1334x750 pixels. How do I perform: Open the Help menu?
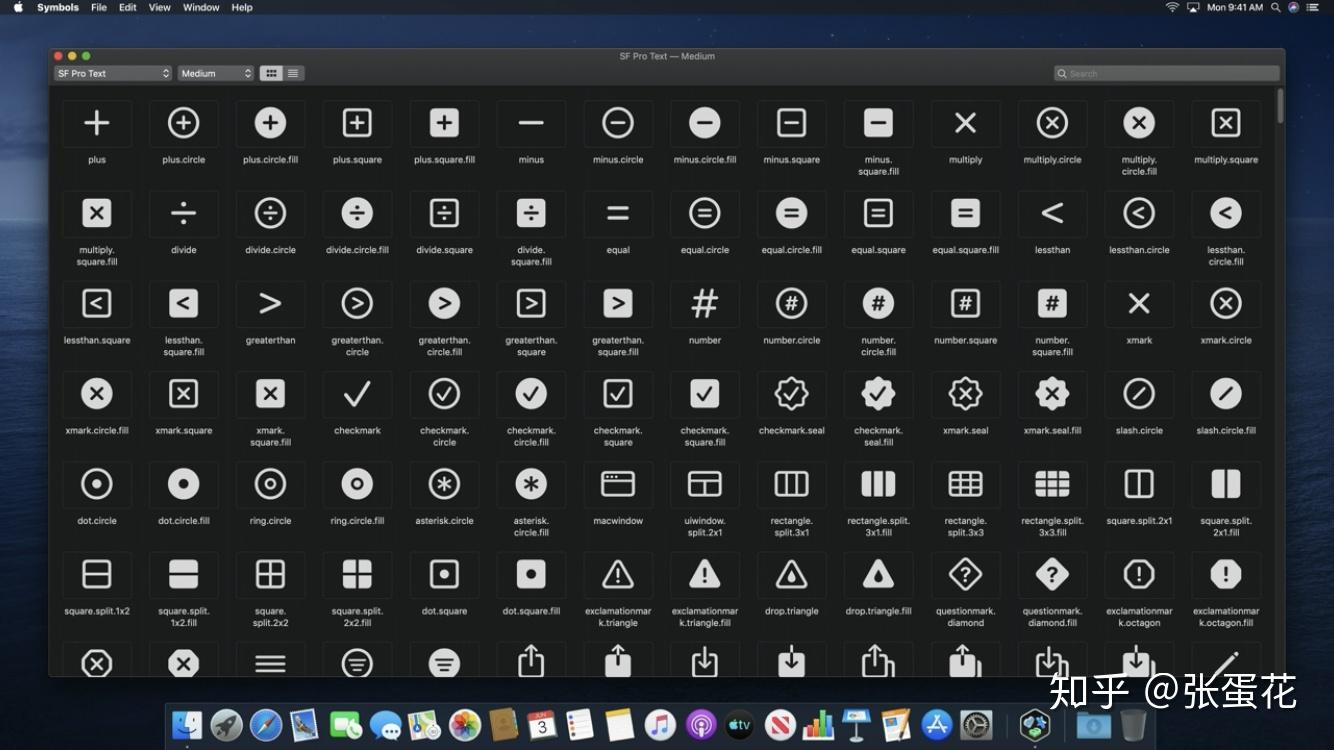tap(242, 7)
